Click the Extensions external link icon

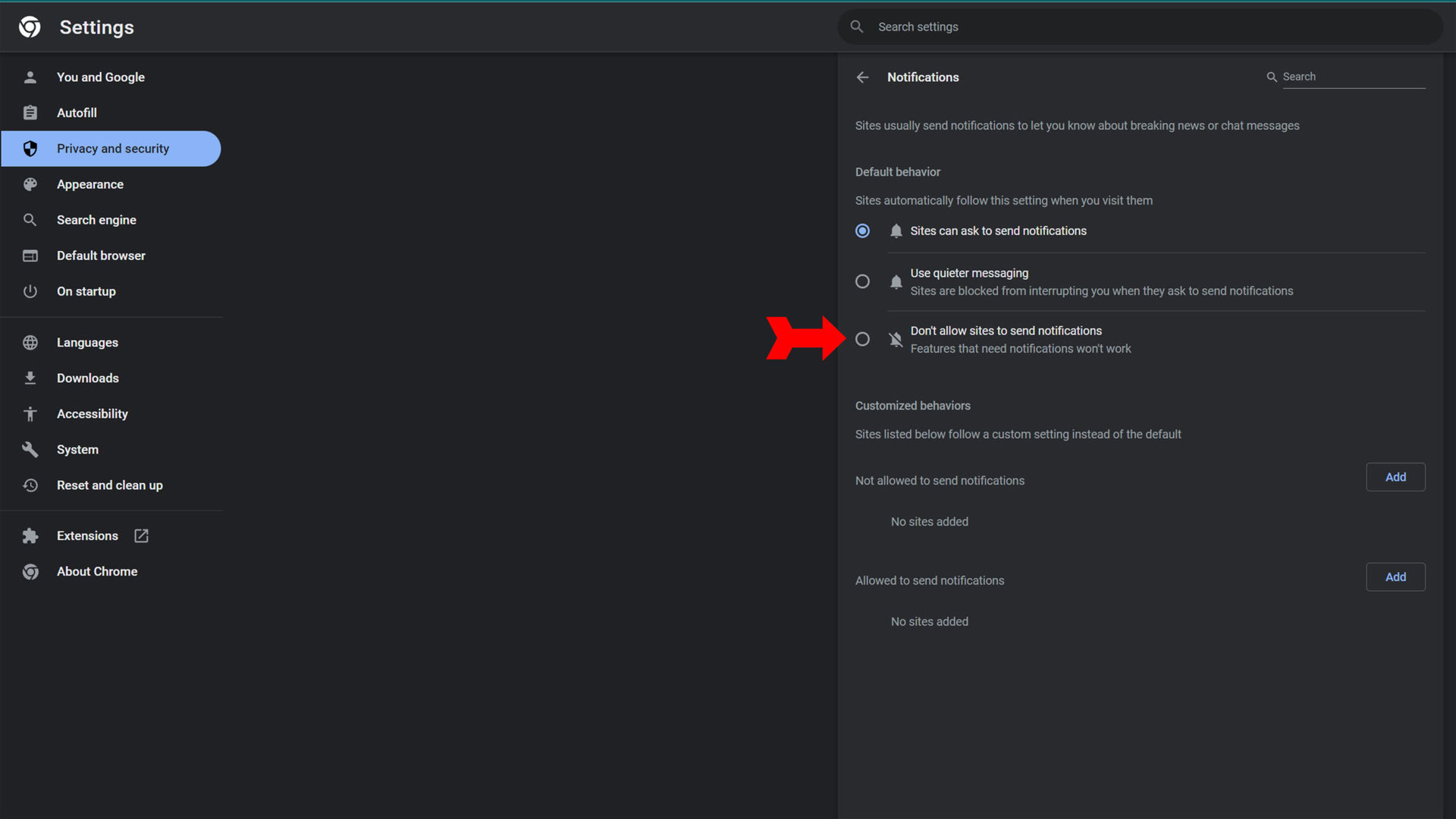pyautogui.click(x=141, y=535)
